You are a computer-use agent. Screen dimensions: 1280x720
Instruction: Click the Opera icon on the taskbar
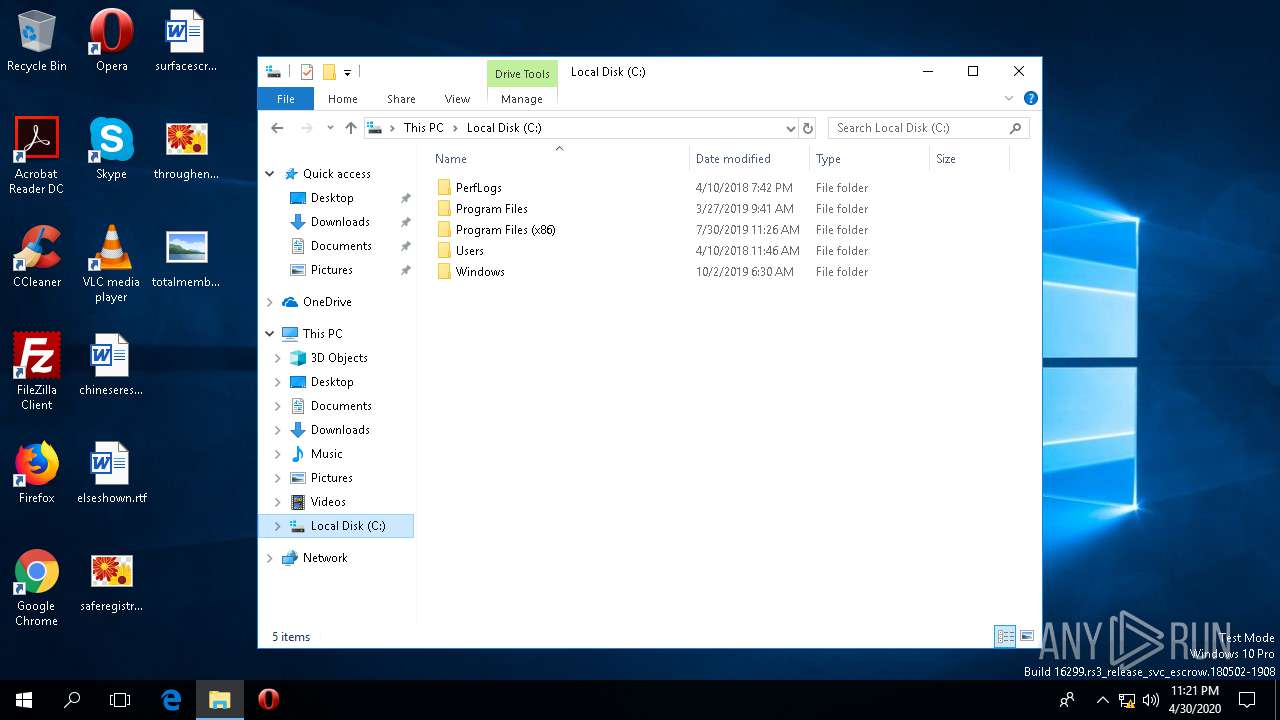click(268, 700)
